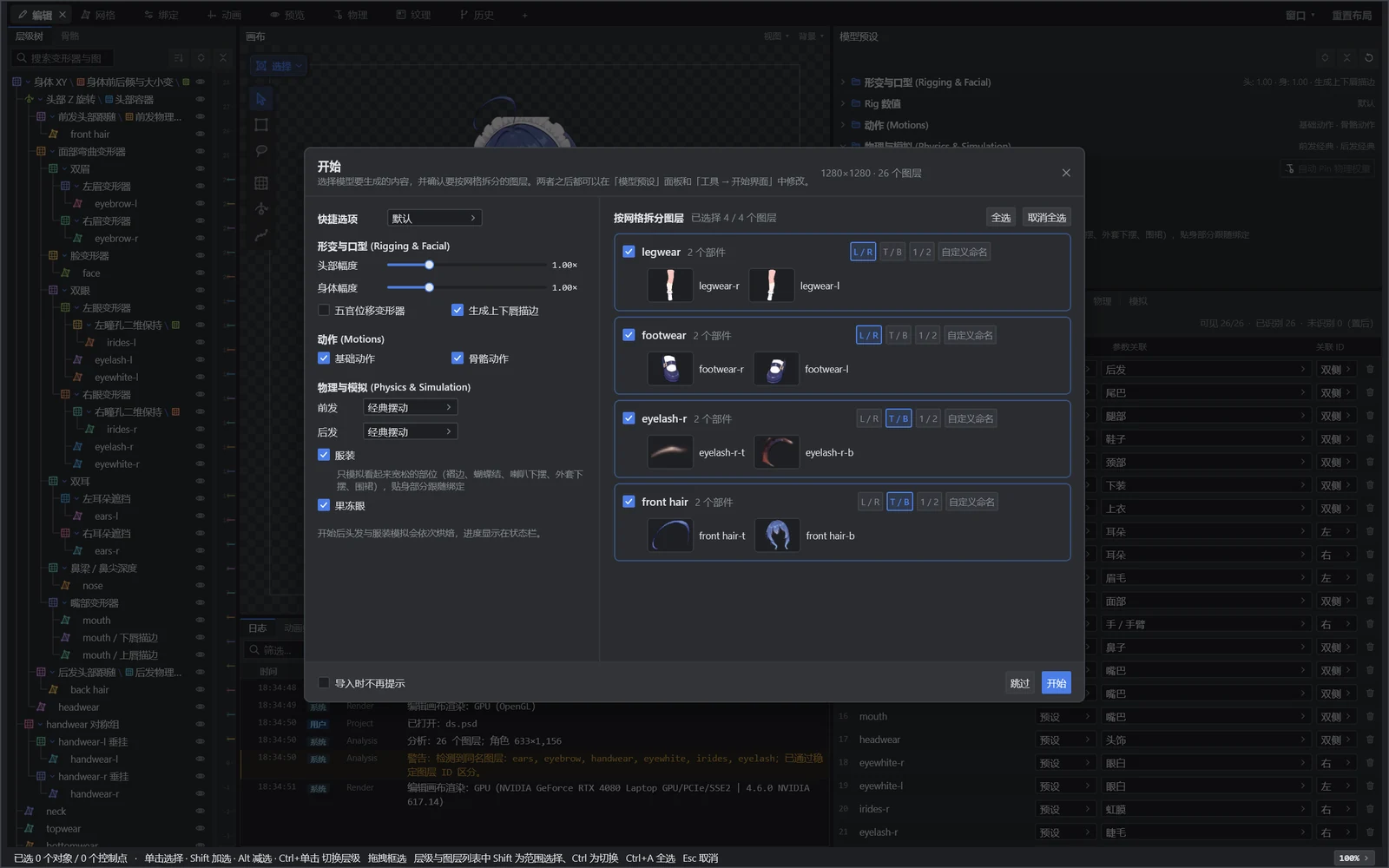Enable 五官位移变形器 checkbox
This screenshot has width=1389, height=868.
pyautogui.click(x=324, y=310)
